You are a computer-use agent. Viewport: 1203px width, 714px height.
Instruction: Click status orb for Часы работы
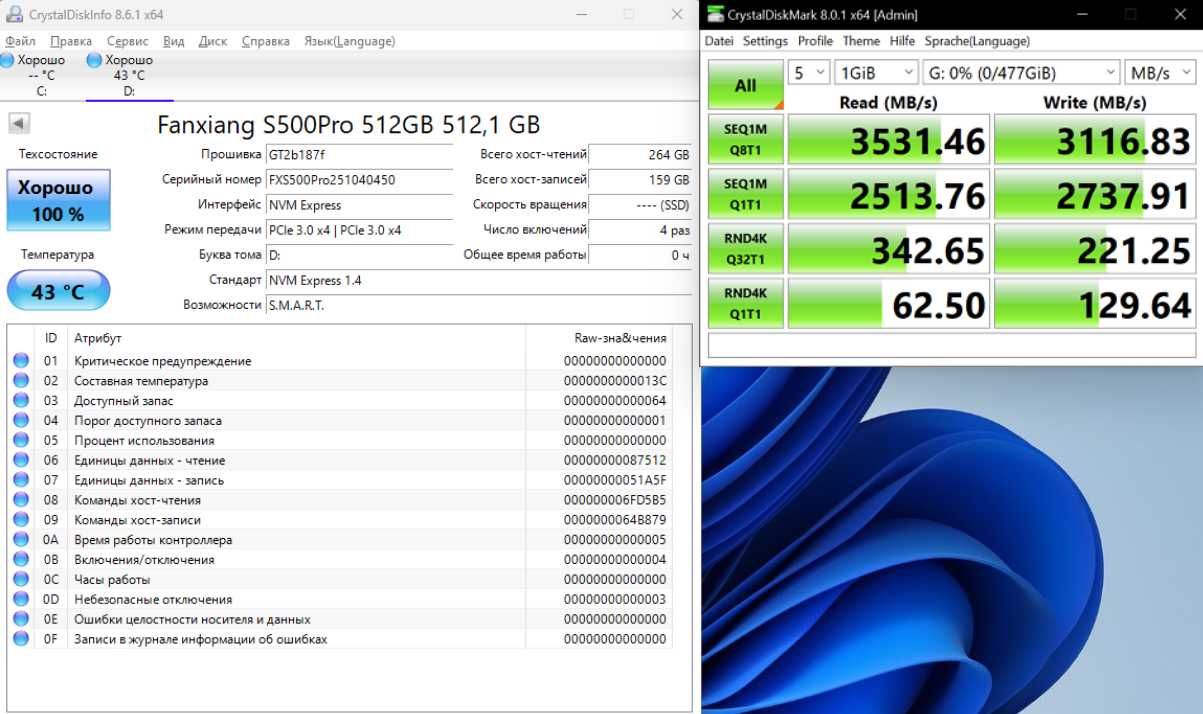click(x=21, y=579)
